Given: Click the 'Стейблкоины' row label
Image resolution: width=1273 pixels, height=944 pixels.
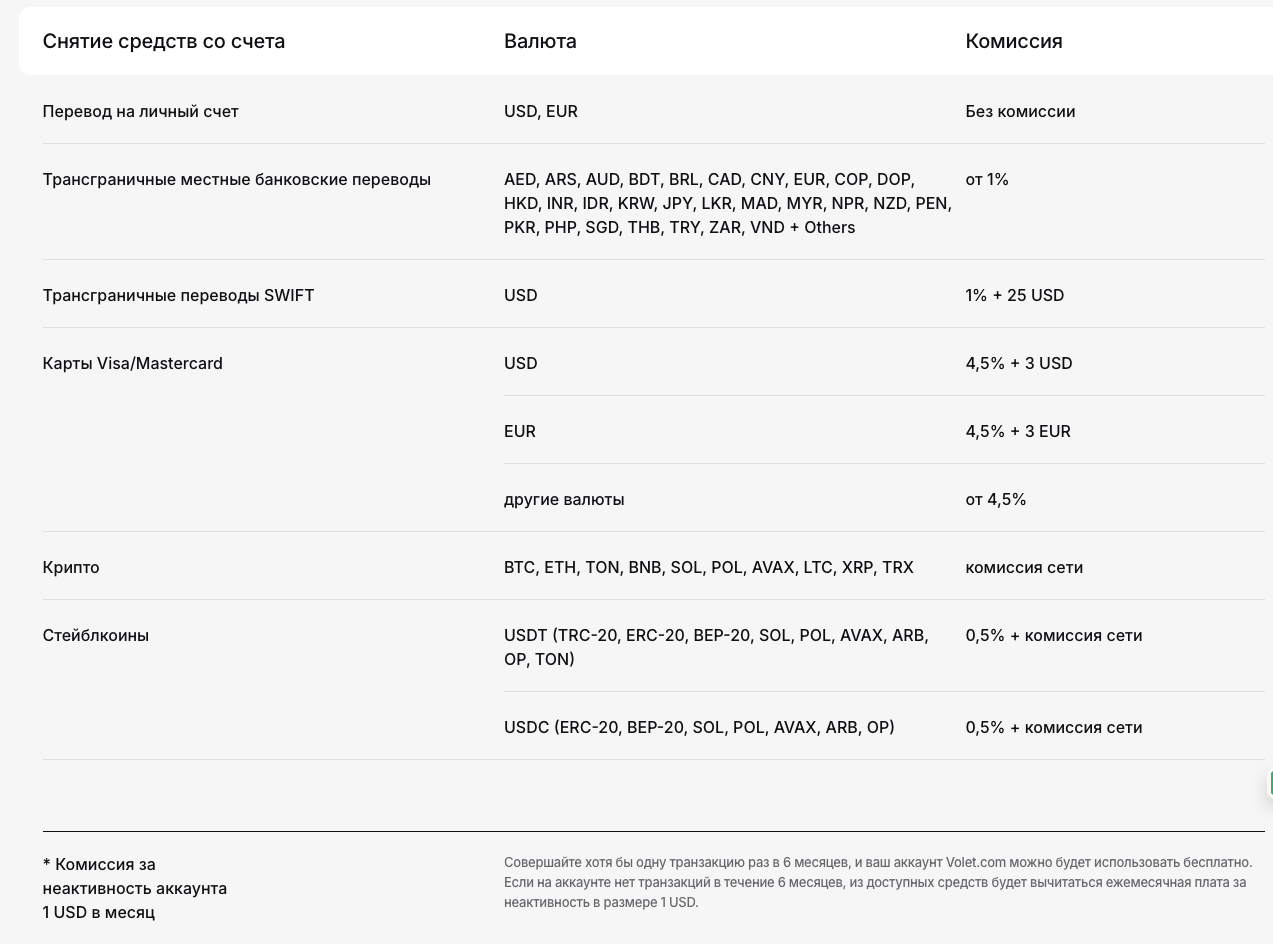Looking at the screenshot, I should pos(95,635).
